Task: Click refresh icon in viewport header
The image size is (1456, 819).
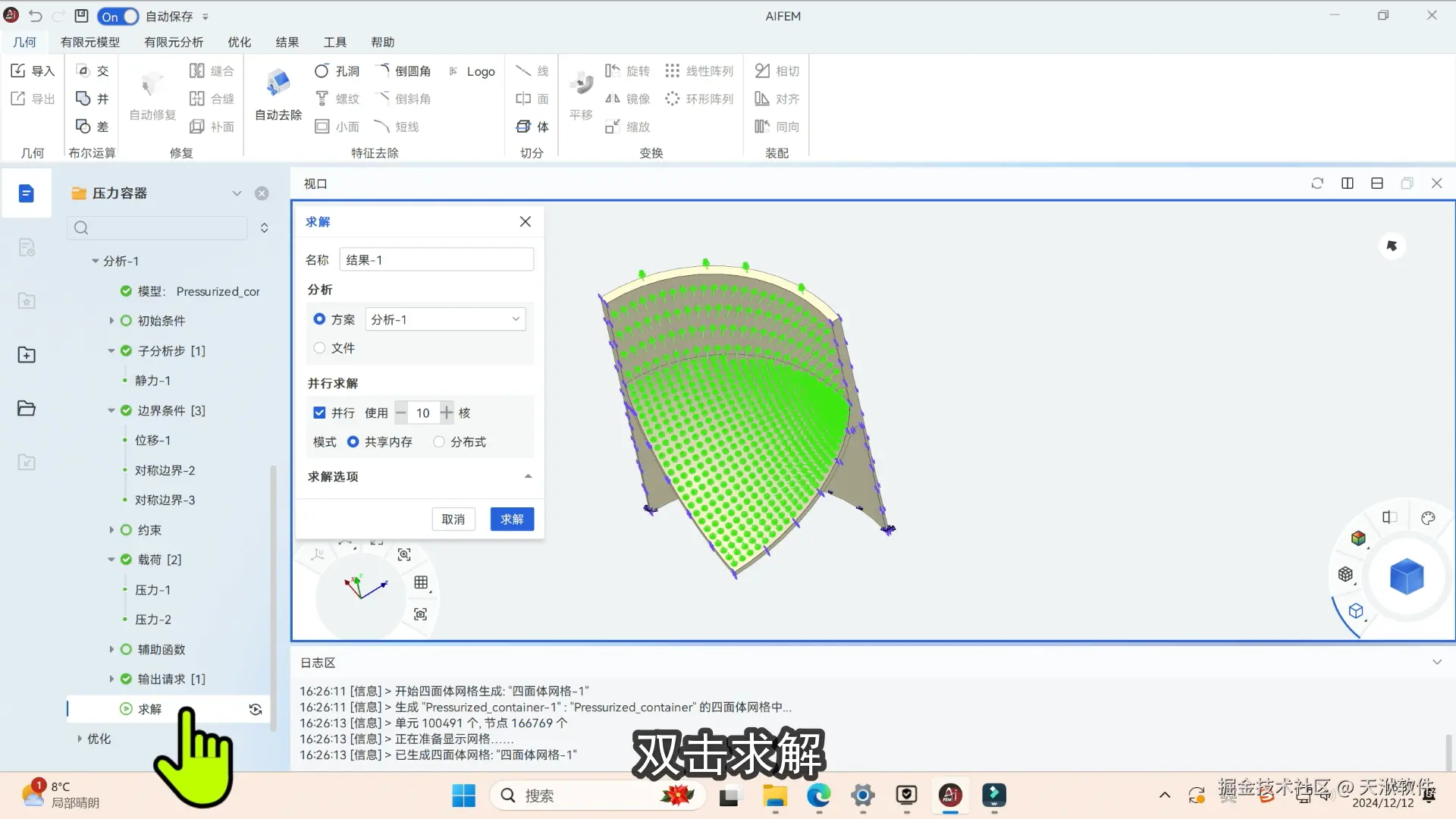Action: pyautogui.click(x=1317, y=184)
